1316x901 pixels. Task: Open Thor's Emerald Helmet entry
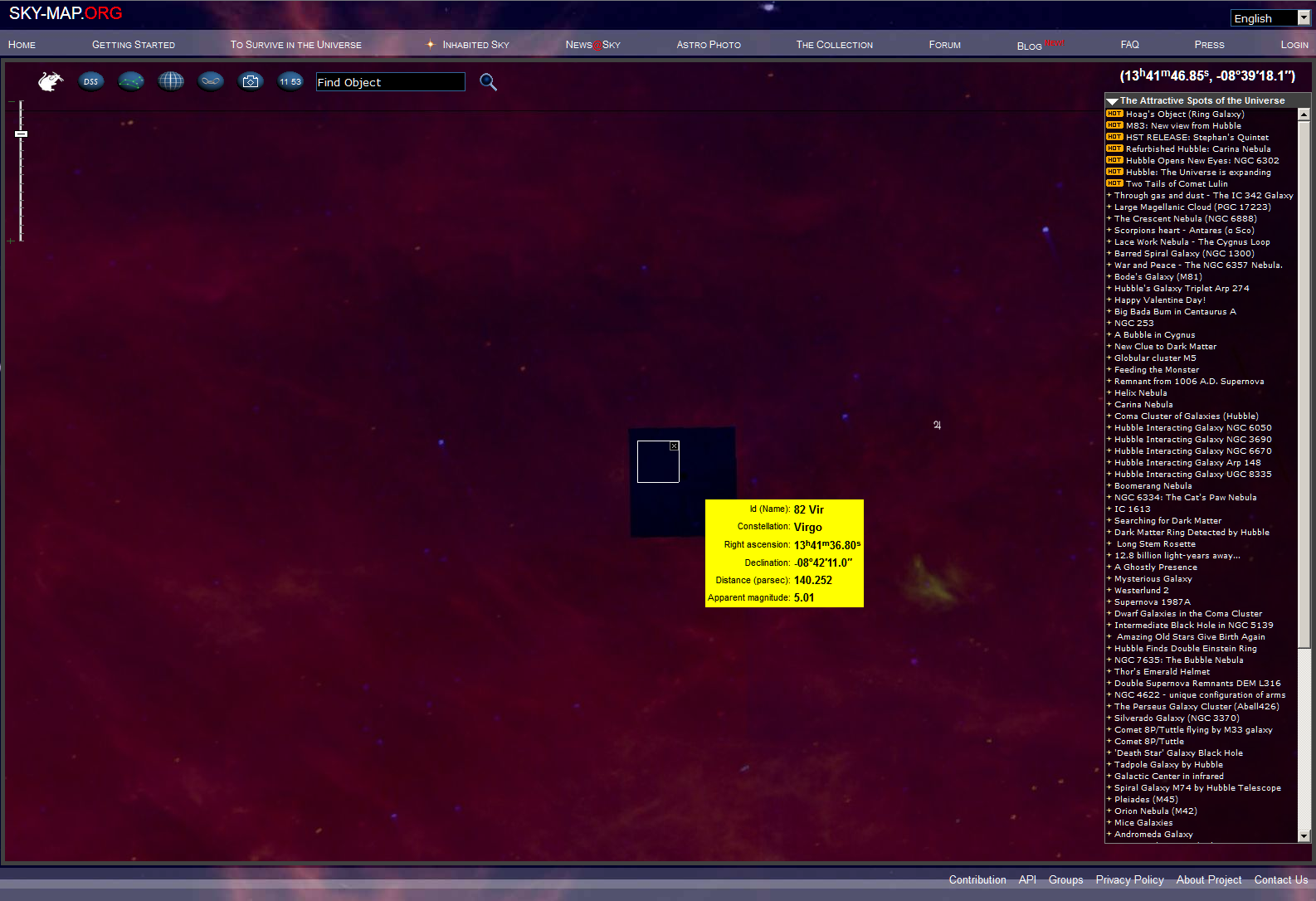pos(1162,672)
